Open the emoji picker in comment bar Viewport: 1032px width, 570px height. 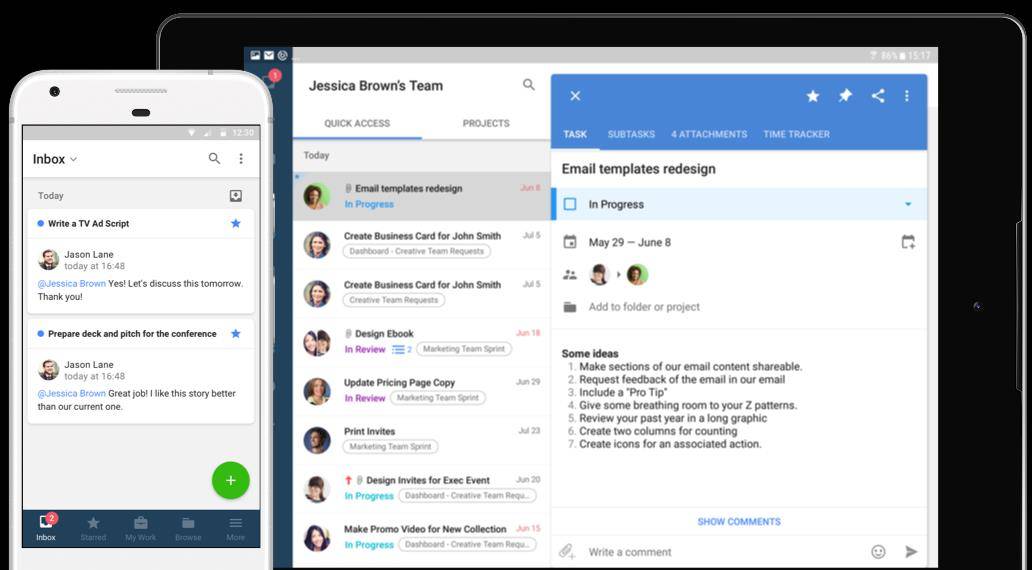tap(878, 552)
